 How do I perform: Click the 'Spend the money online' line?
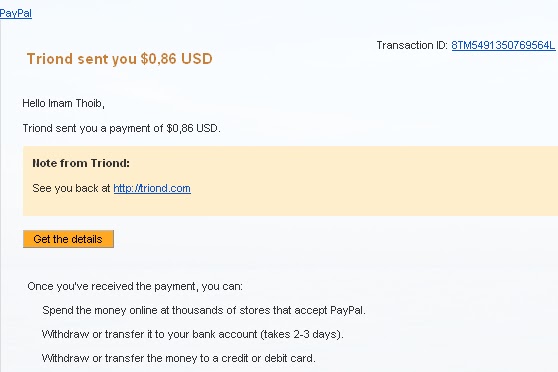click(204, 310)
